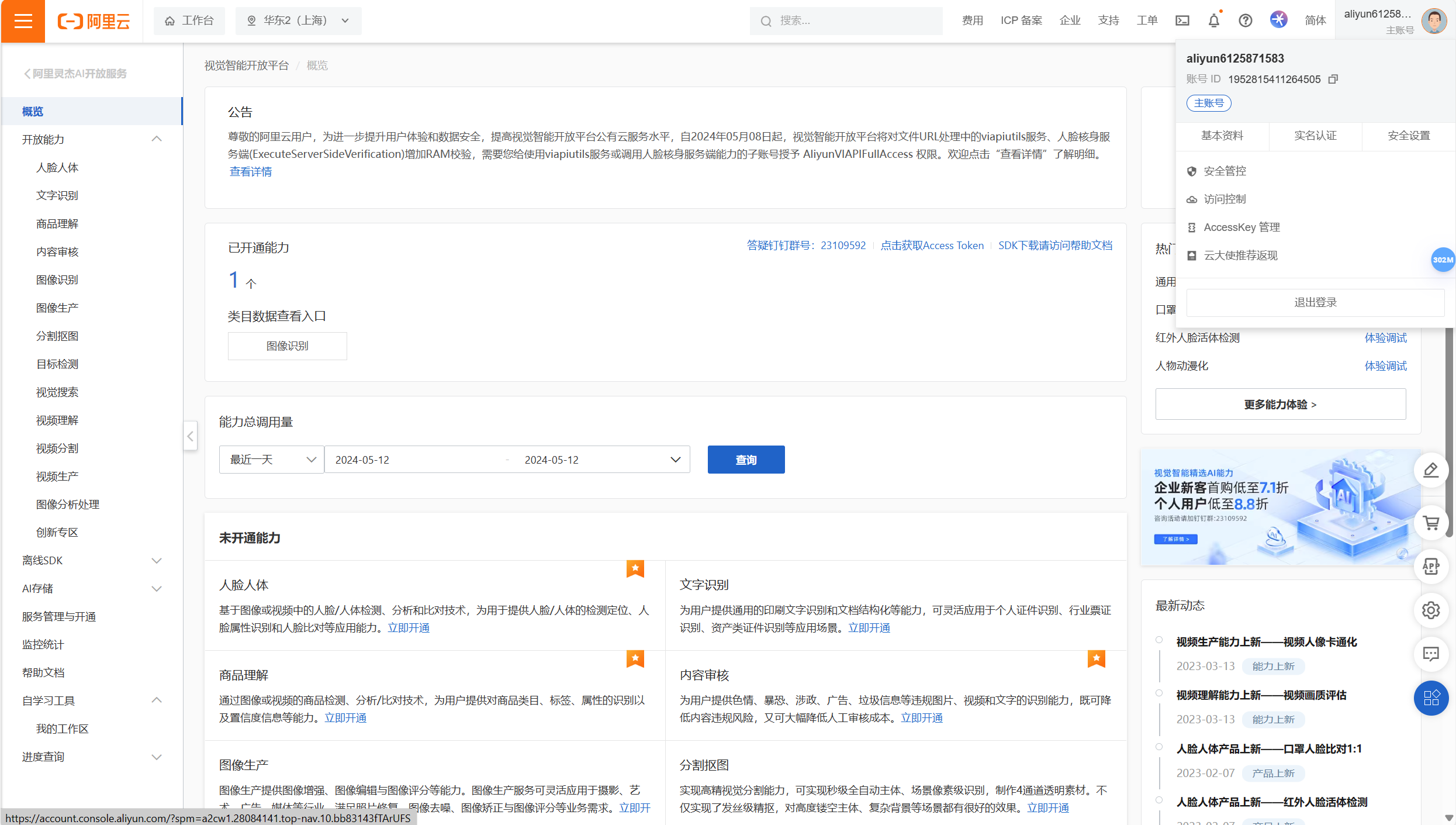Click the 查看详情 announcement link
Viewport: 1456px width, 825px height.
(250, 171)
